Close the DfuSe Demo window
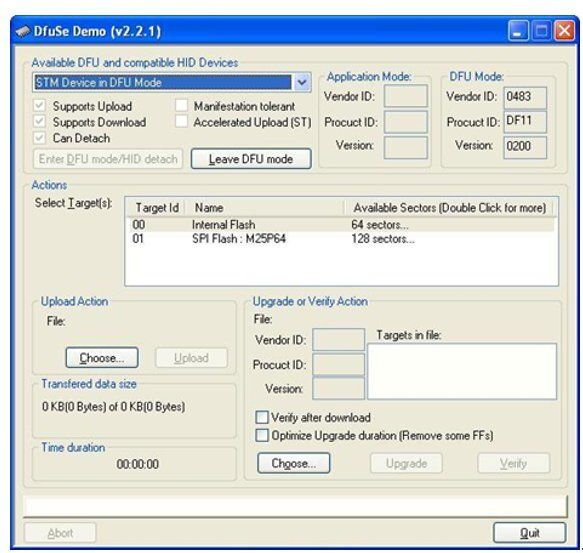 (x=564, y=30)
